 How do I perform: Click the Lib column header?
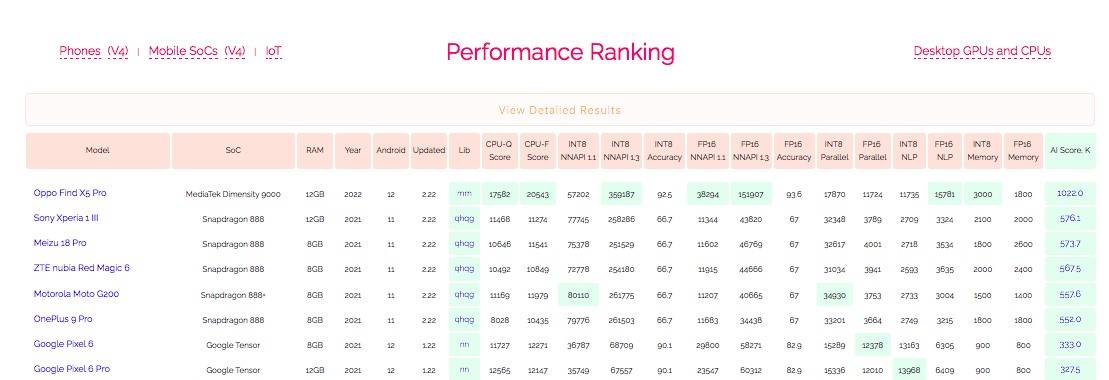click(464, 151)
